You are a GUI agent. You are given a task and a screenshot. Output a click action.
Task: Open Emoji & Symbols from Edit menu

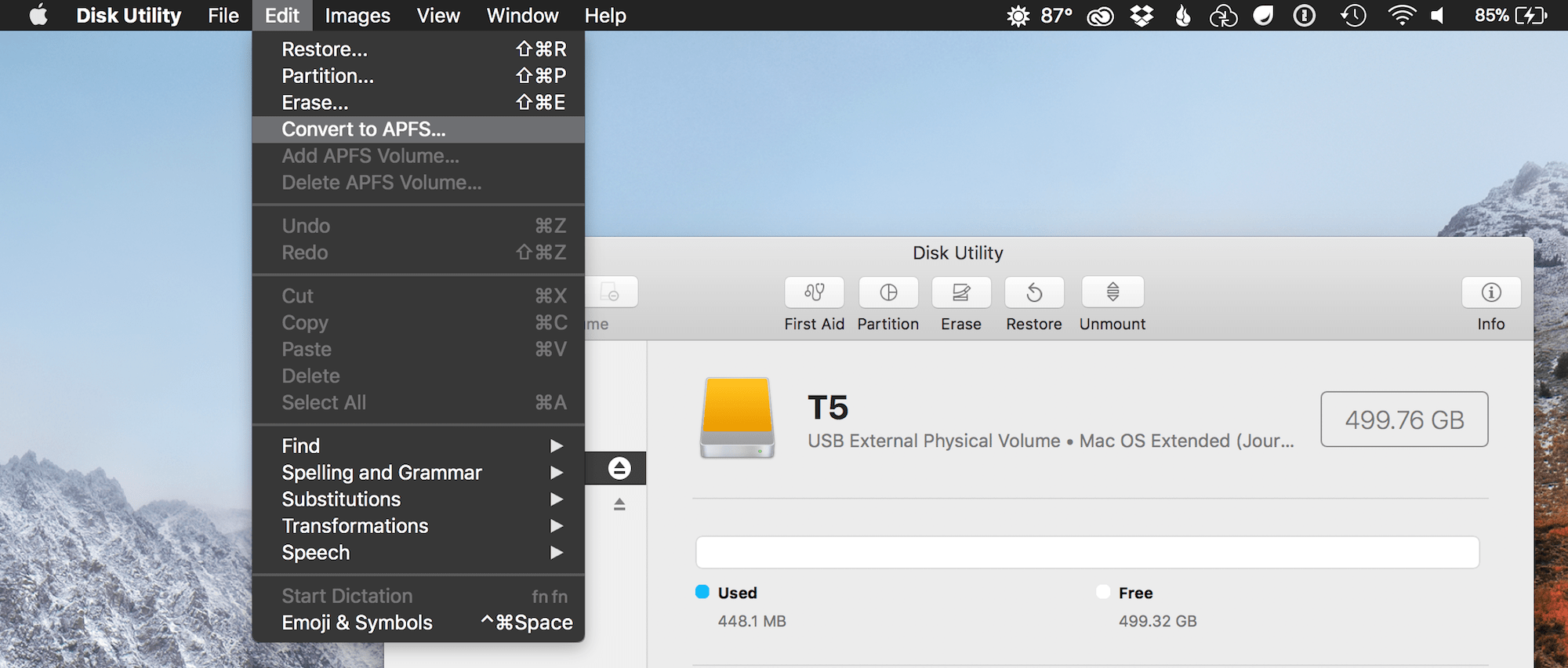419,623
